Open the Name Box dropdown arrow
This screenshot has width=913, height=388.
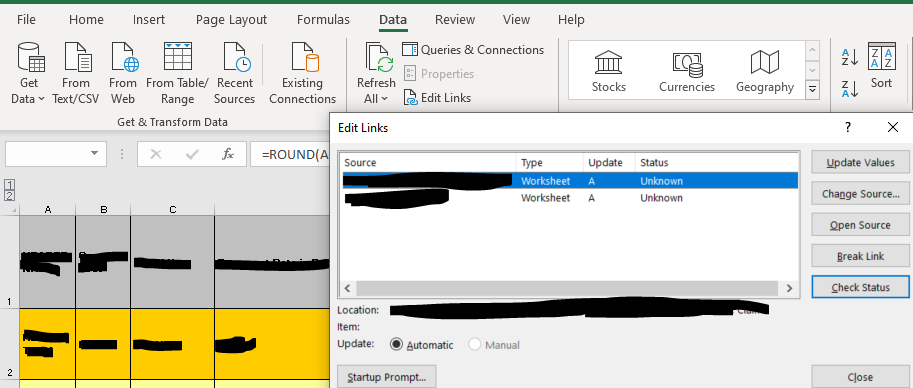[x=94, y=154]
